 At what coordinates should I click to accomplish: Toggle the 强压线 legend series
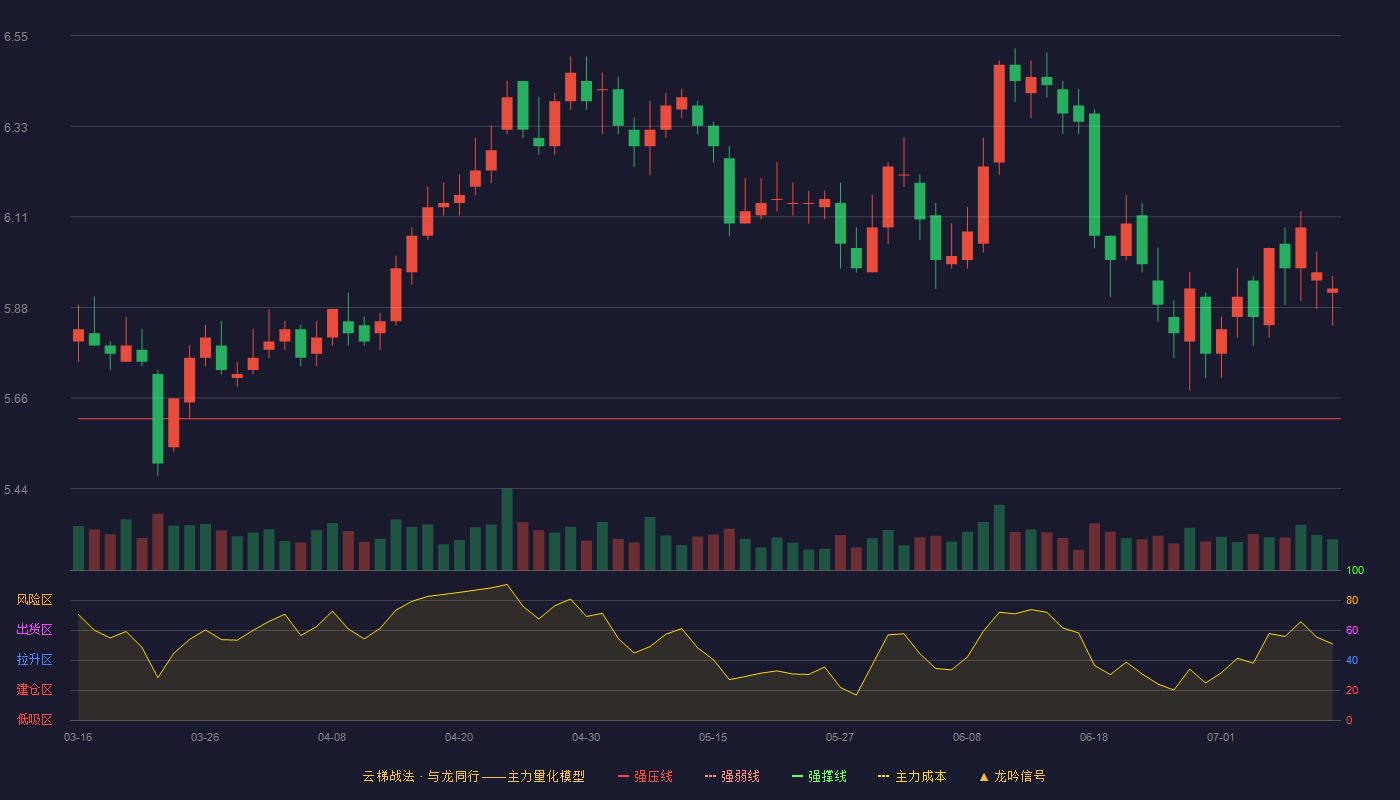point(645,776)
